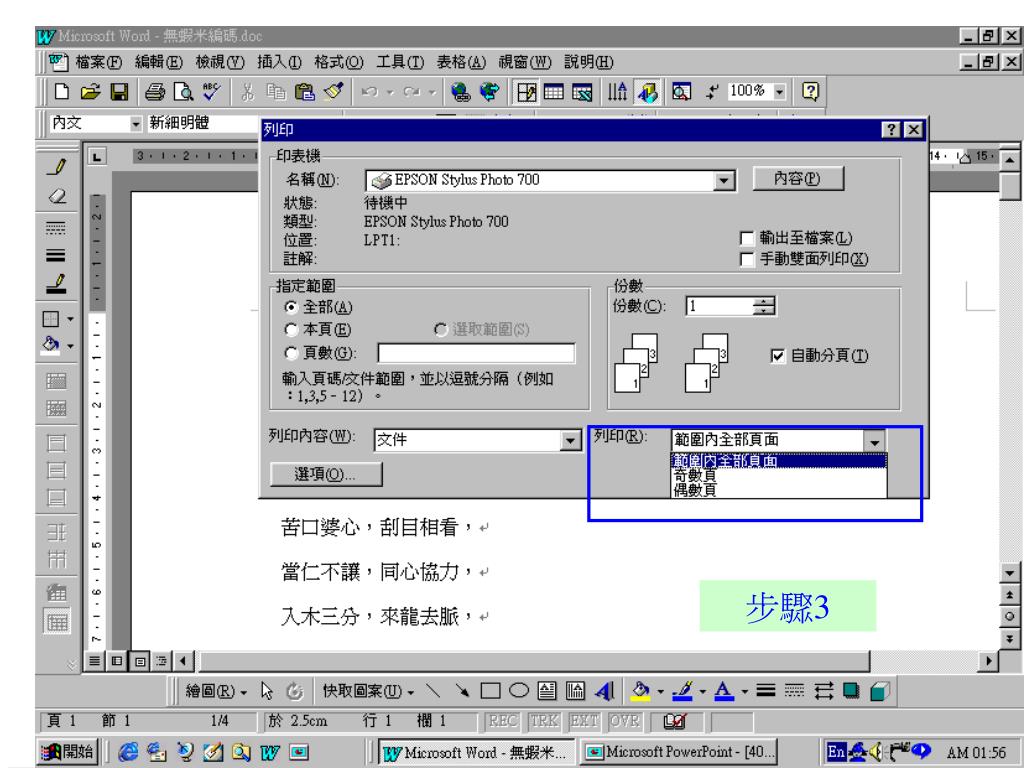This screenshot has width=1024, height=768.
Task: Enable 輸出至檔案(L) checkbox
Action: [746, 238]
